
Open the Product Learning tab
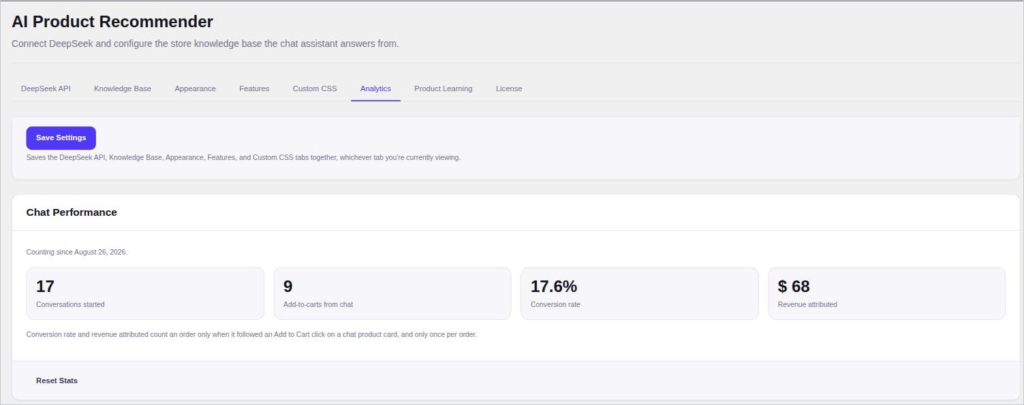pos(443,89)
